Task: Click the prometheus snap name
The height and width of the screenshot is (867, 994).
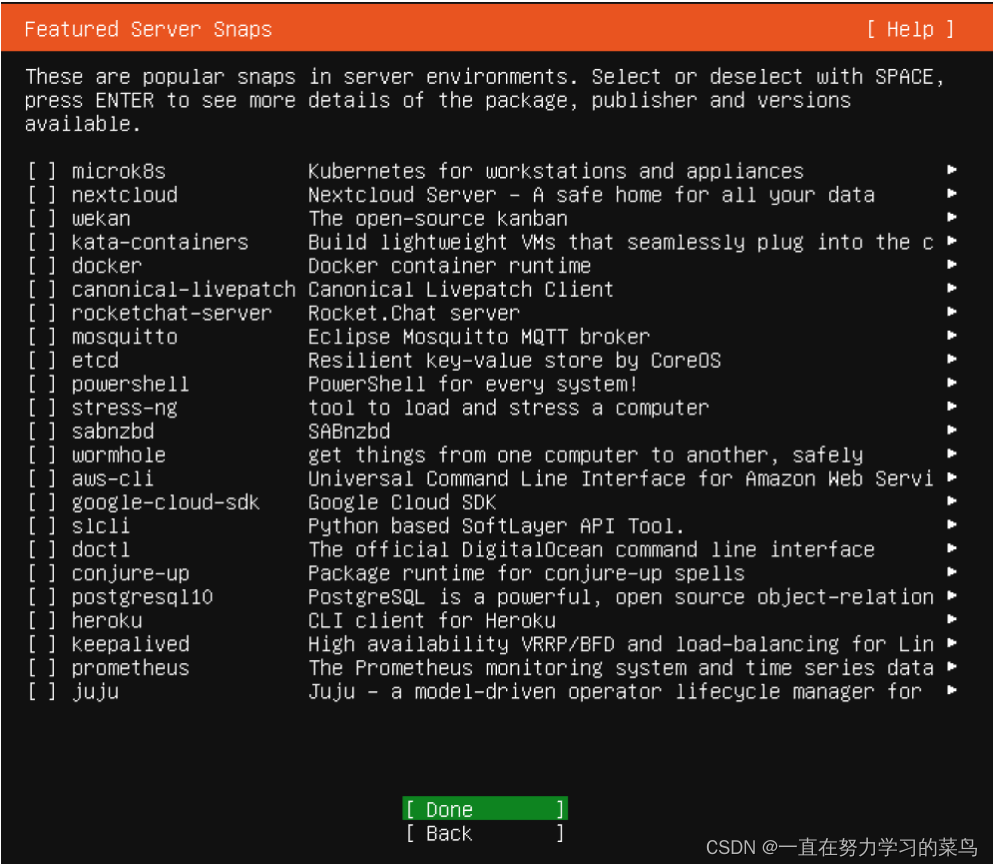Action: 130,668
